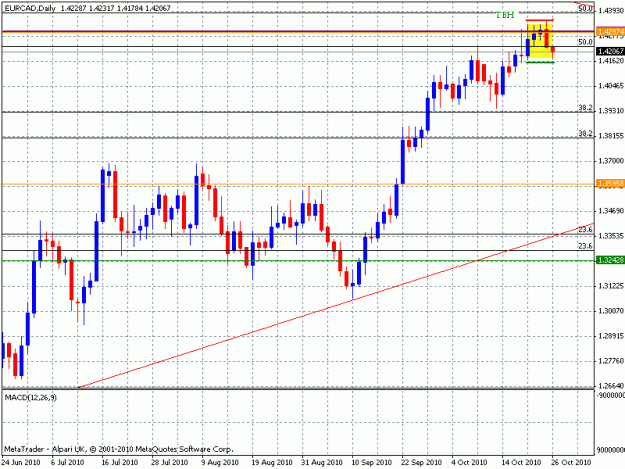Select the orange horizontal line at 1.35958
Image resolution: width=625 pixels, height=469 pixels.
coord(298,184)
